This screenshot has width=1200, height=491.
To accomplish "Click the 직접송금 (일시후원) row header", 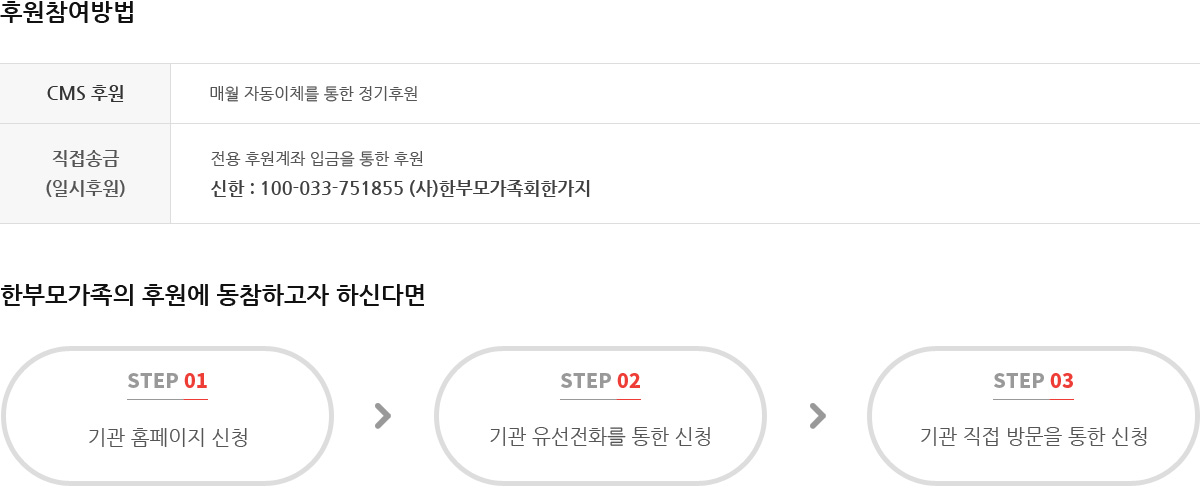I will tap(85, 173).
